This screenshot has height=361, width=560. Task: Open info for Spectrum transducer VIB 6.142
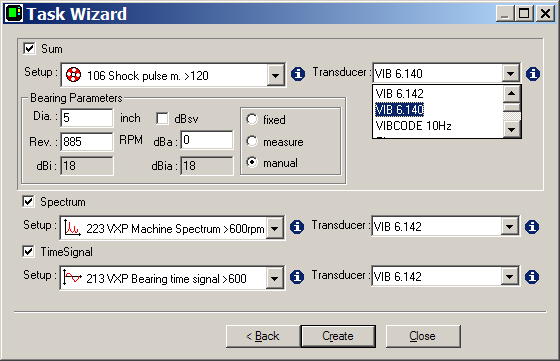(532, 227)
